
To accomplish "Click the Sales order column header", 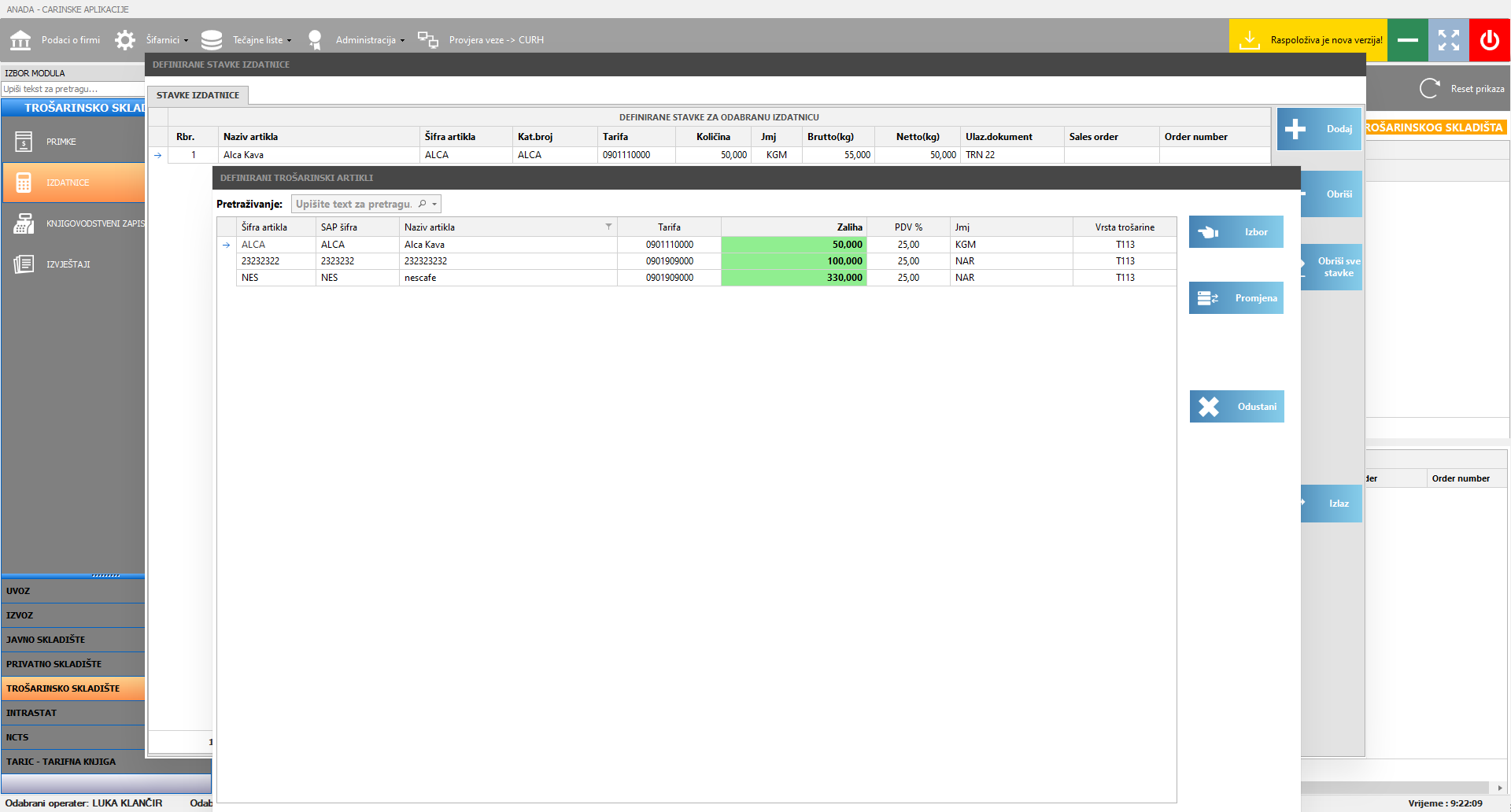I will 1111,137.
